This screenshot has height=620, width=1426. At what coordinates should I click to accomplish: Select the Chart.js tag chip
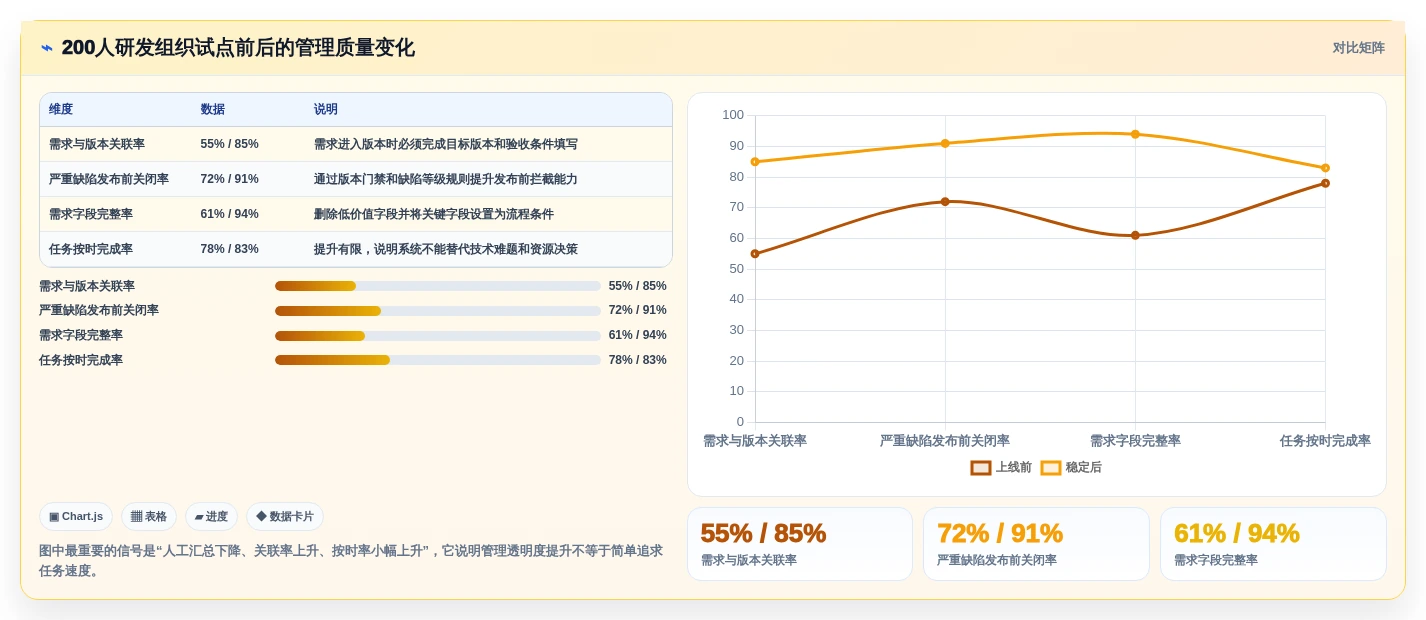(x=76, y=517)
